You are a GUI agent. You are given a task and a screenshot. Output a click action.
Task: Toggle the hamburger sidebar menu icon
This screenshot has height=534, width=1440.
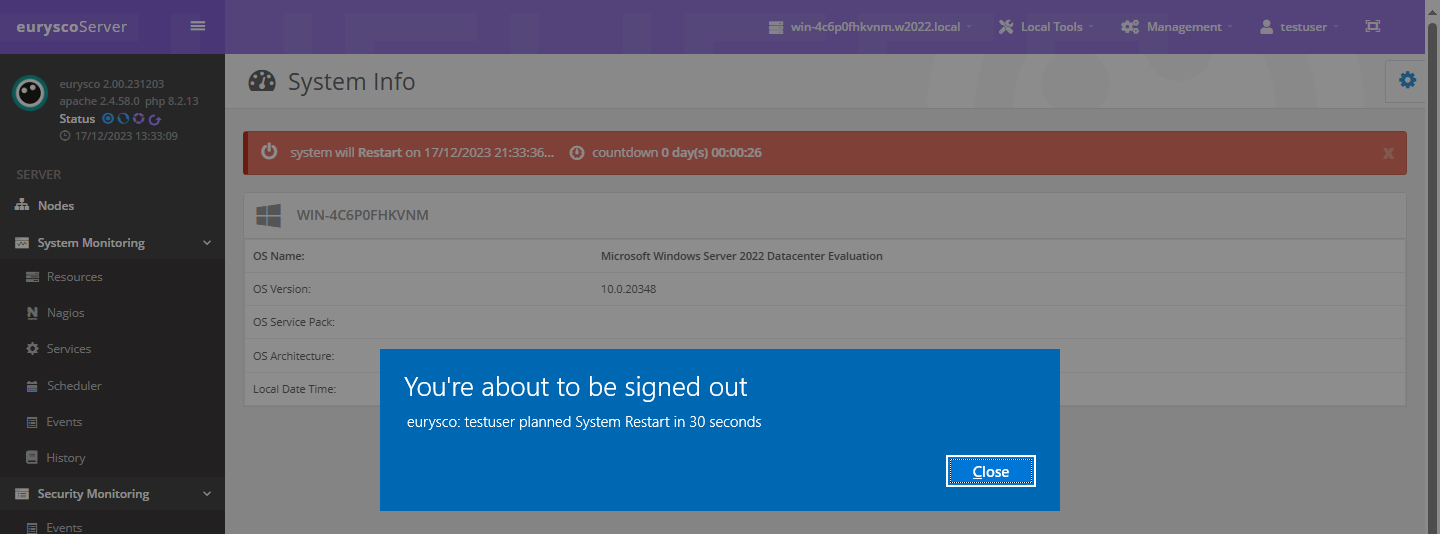(x=198, y=26)
